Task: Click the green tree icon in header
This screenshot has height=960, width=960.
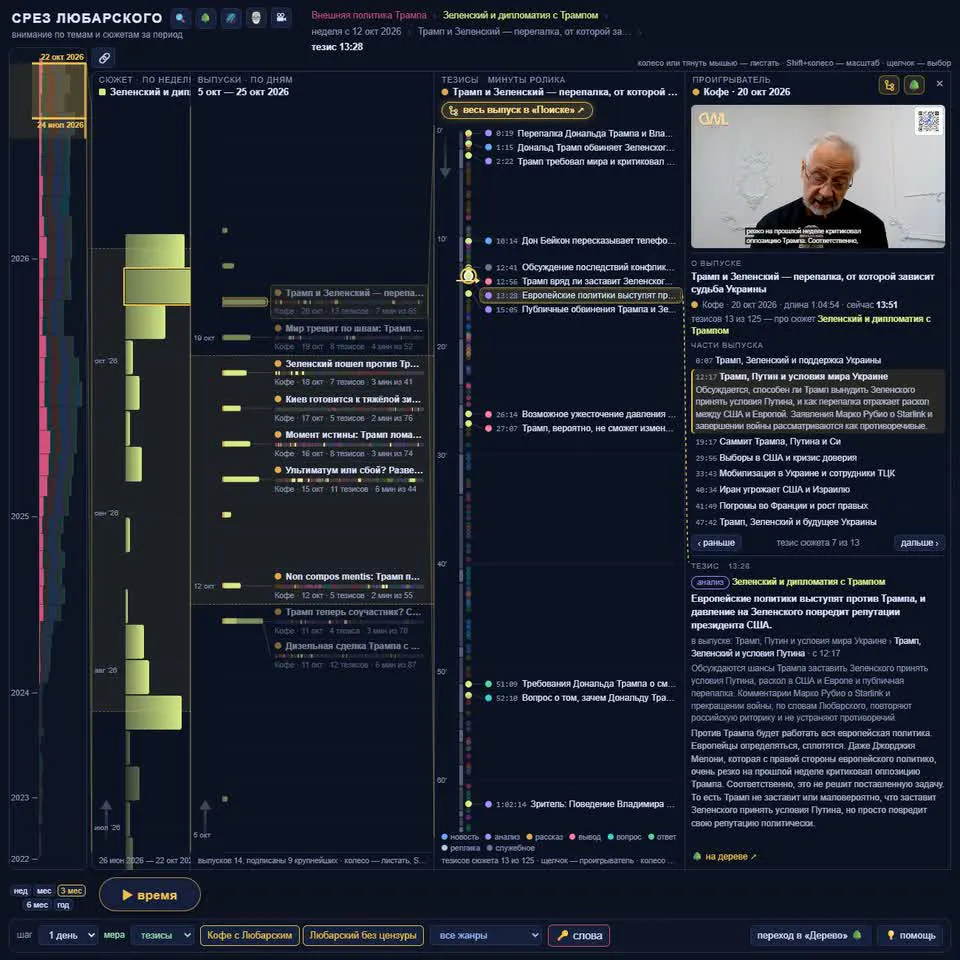Action: 205,18
